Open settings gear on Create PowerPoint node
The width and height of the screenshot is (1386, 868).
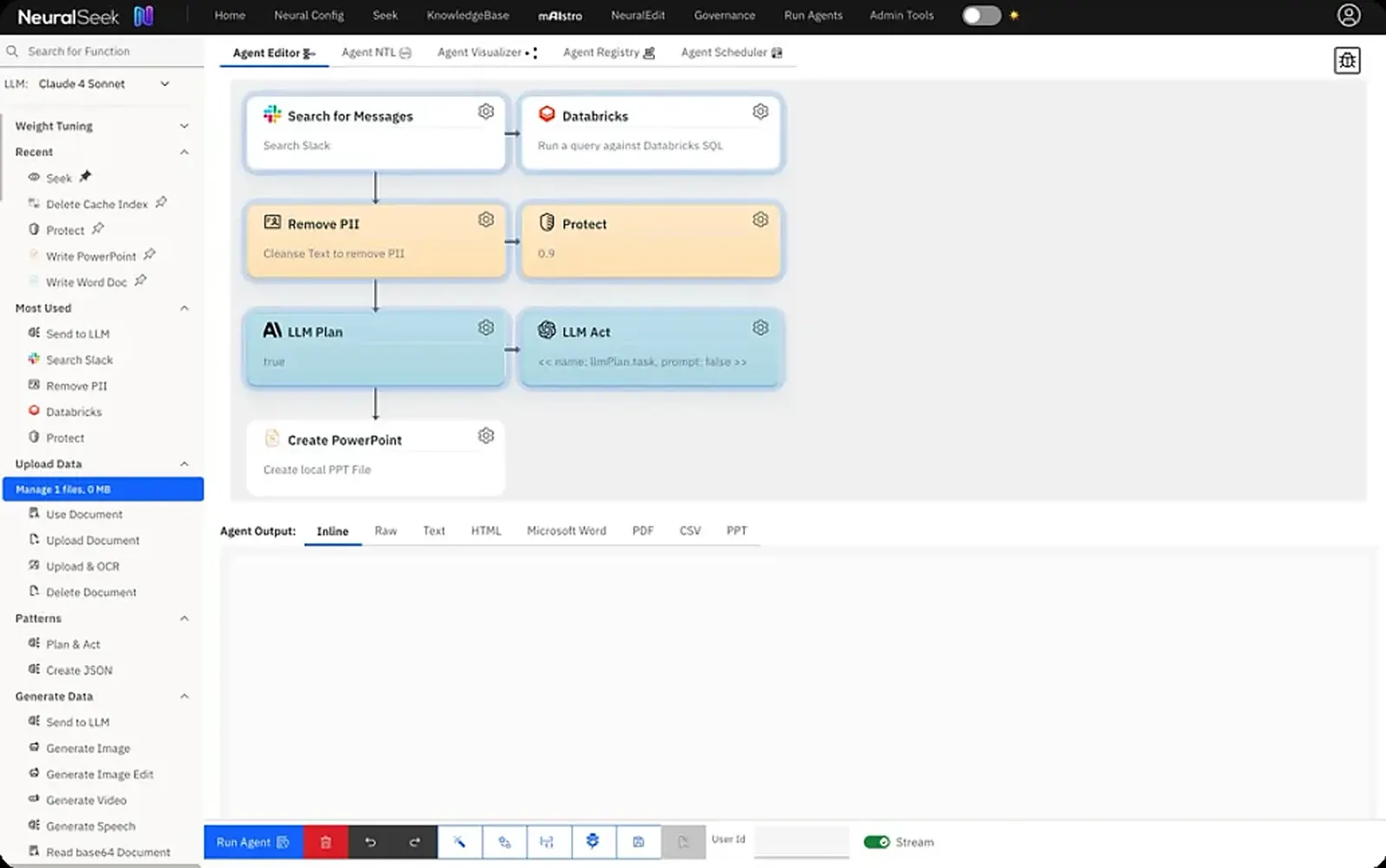486,436
